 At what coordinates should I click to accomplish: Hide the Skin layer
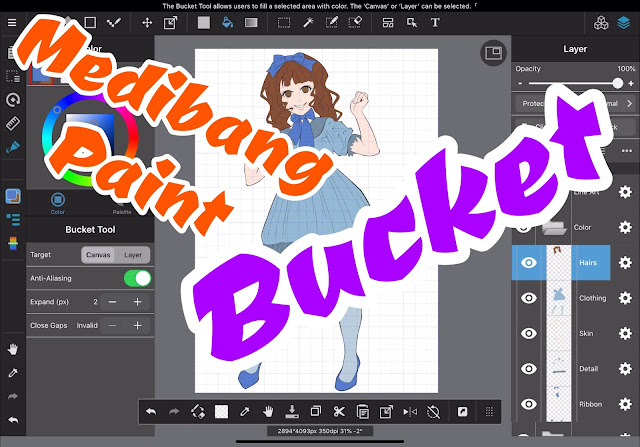pyautogui.click(x=529, y=334)
